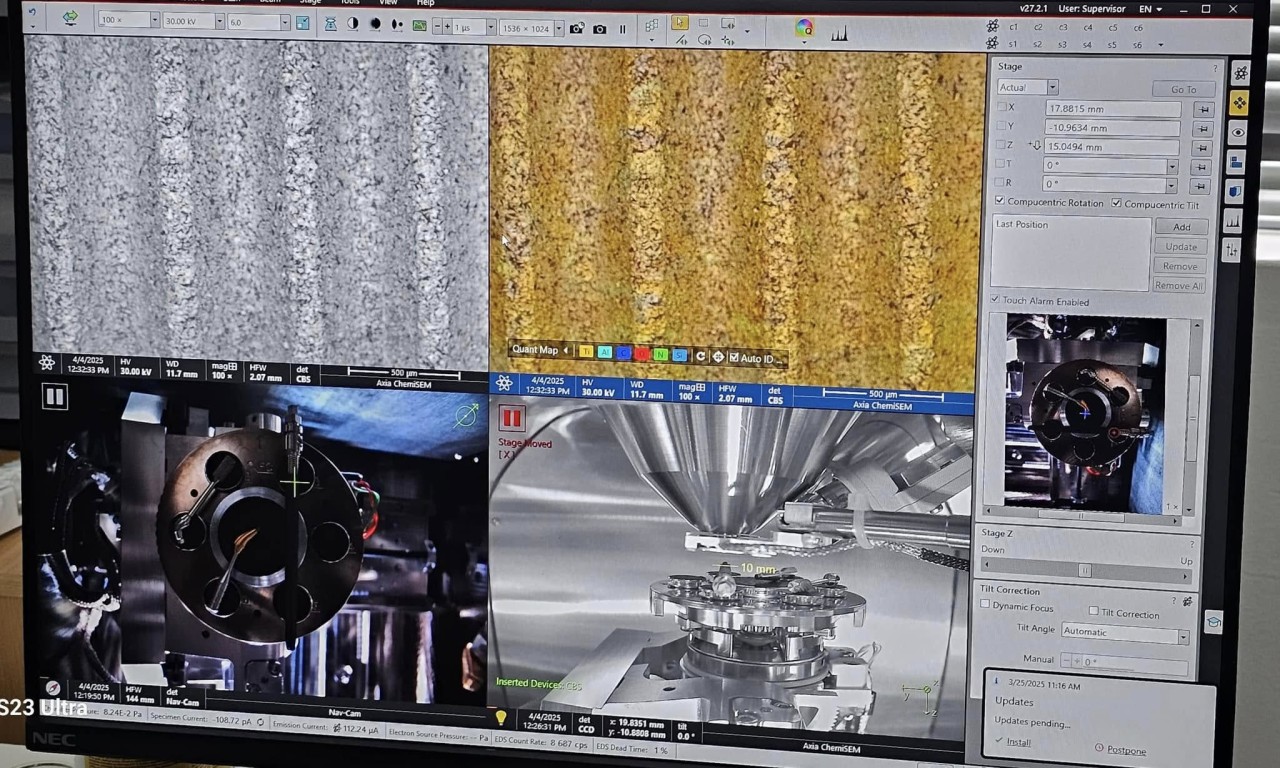
Task: Uncheck Compucentric Rotation checkbox
Action: (999, 202)
